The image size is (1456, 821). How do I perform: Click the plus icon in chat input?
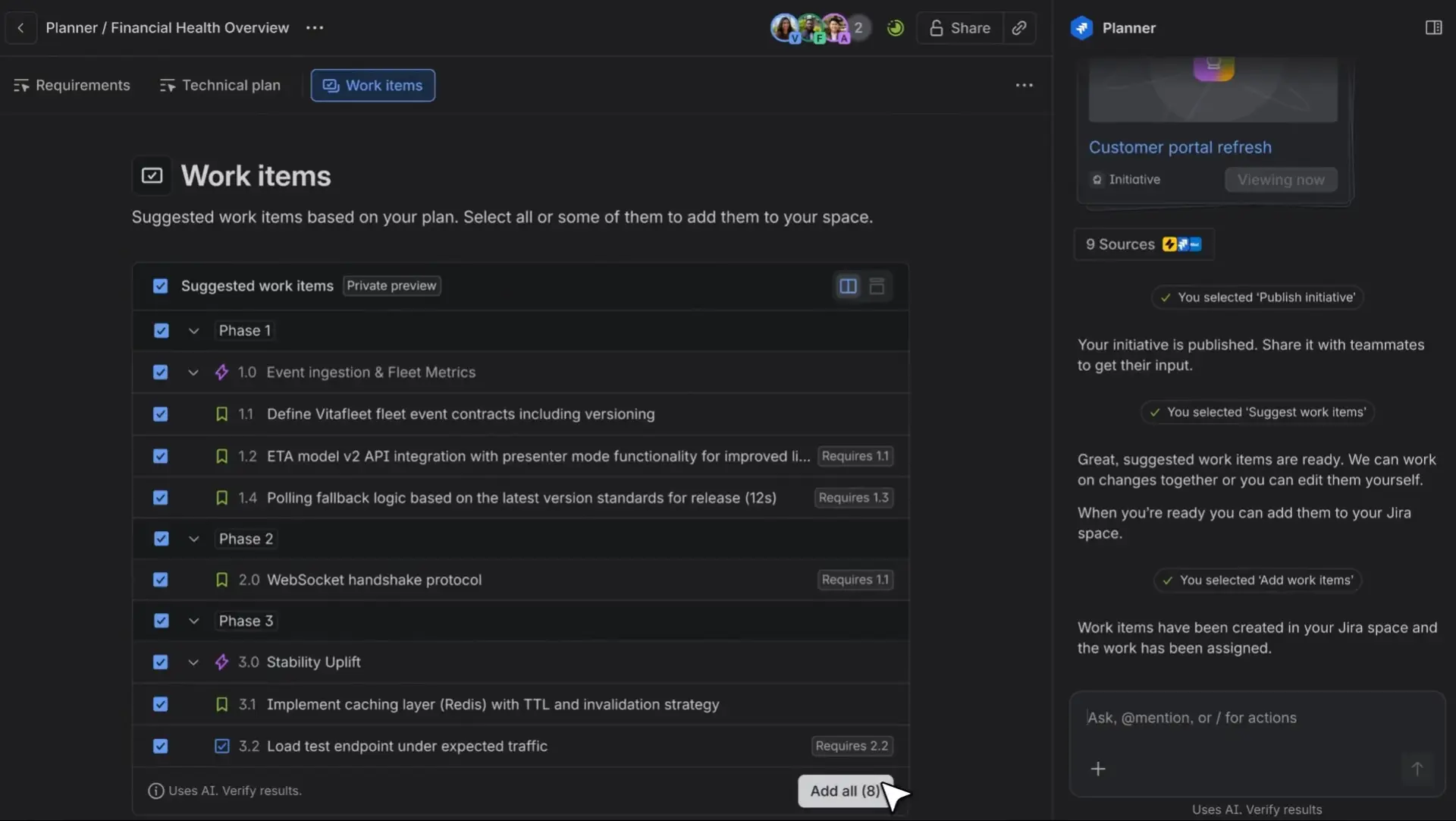pyautogui.click(x=1097, y=769)
